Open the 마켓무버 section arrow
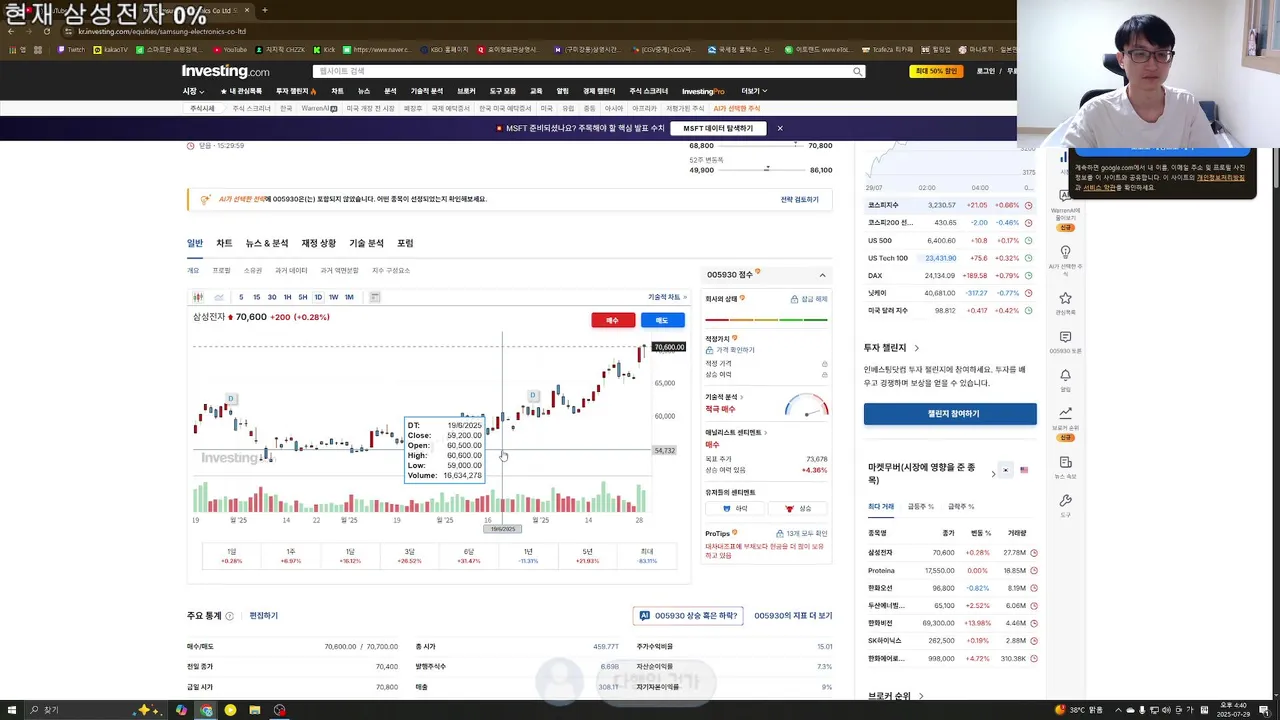This screenshot has height=720, width=1280. click(x=993, y=473)
